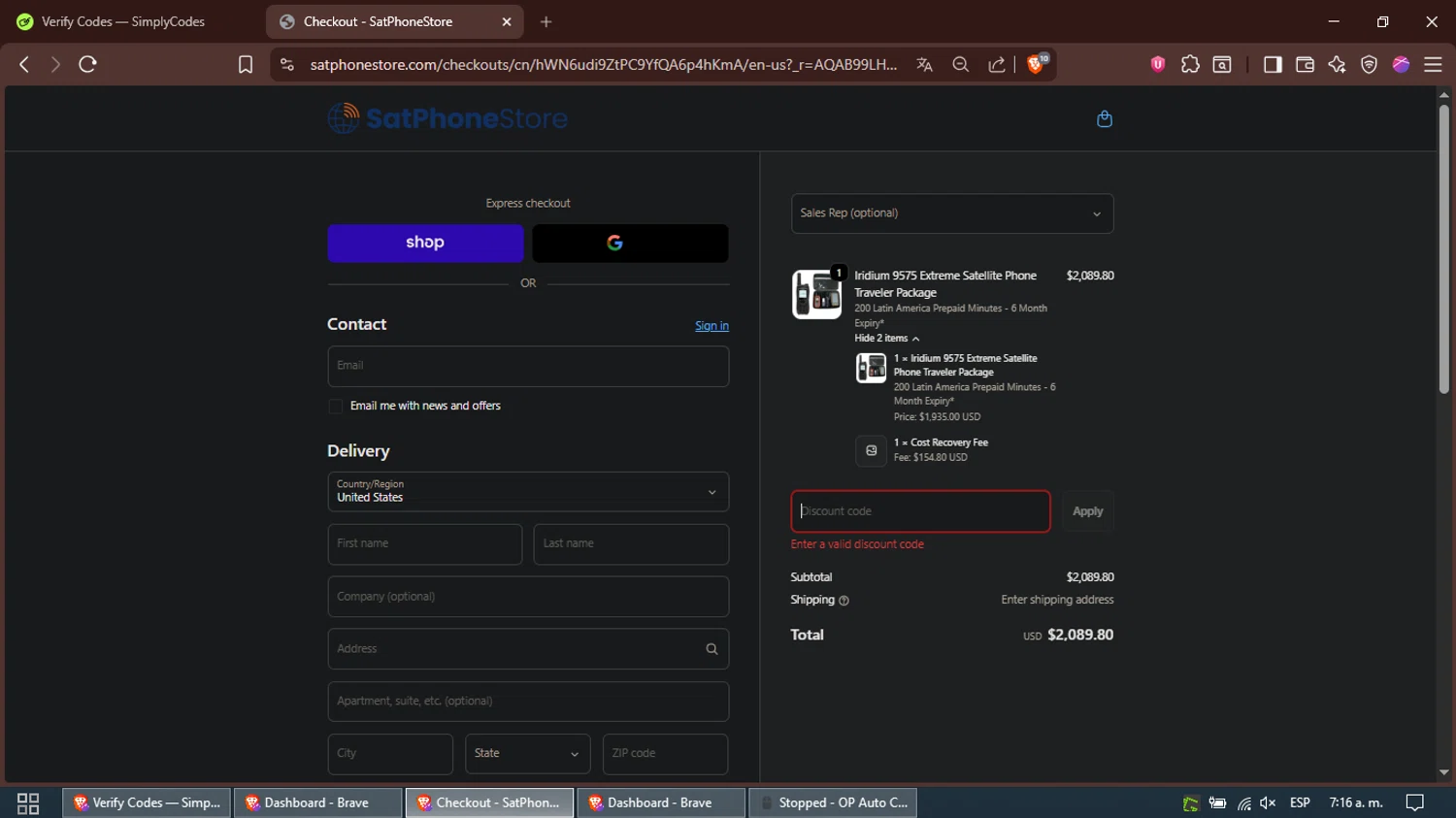The height and width of the screenshot is (818, 1456).
Task: Open the Country/Region dropdown
Action: (x=528, y=492)
